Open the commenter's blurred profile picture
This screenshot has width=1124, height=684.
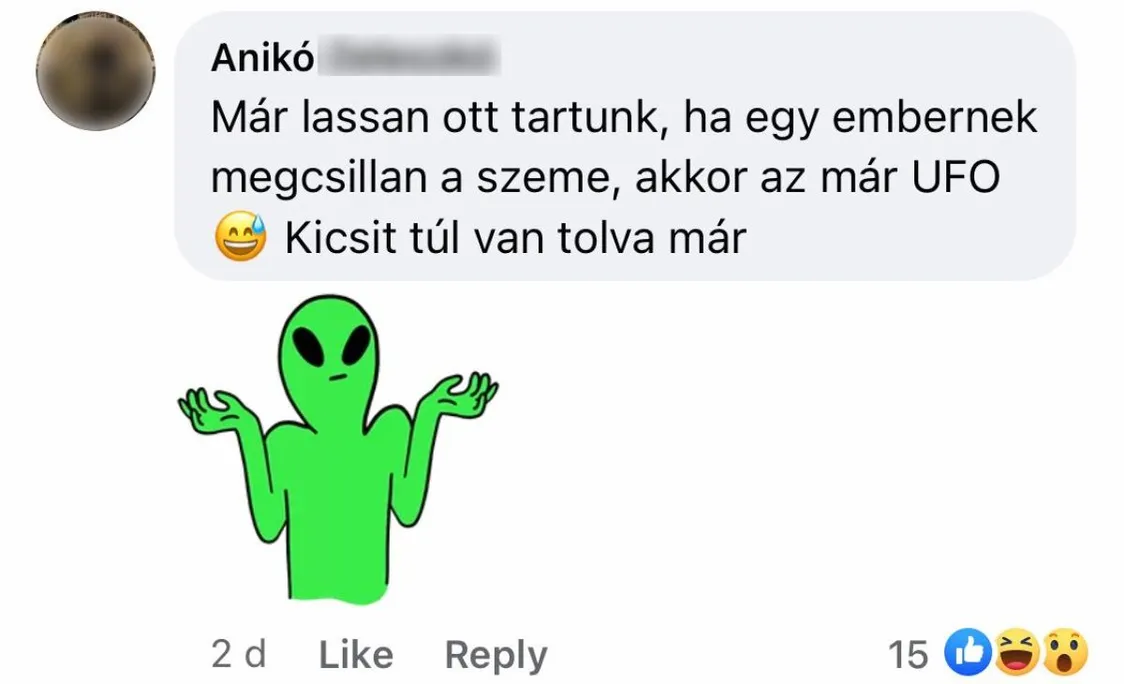click(96, 71)
